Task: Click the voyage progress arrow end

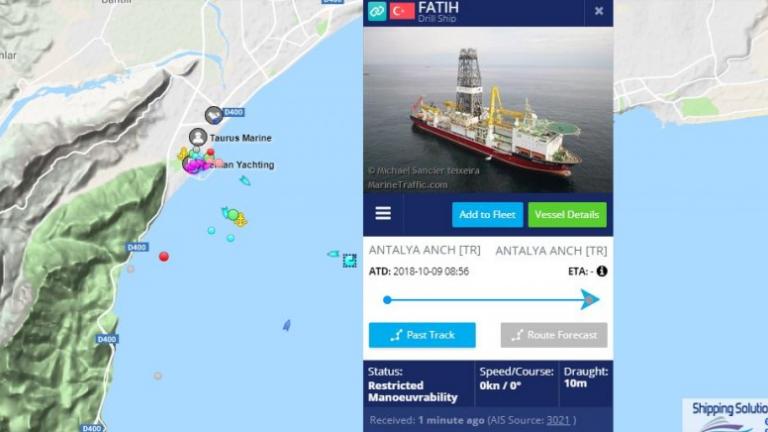Action: [x=590, y=299]
